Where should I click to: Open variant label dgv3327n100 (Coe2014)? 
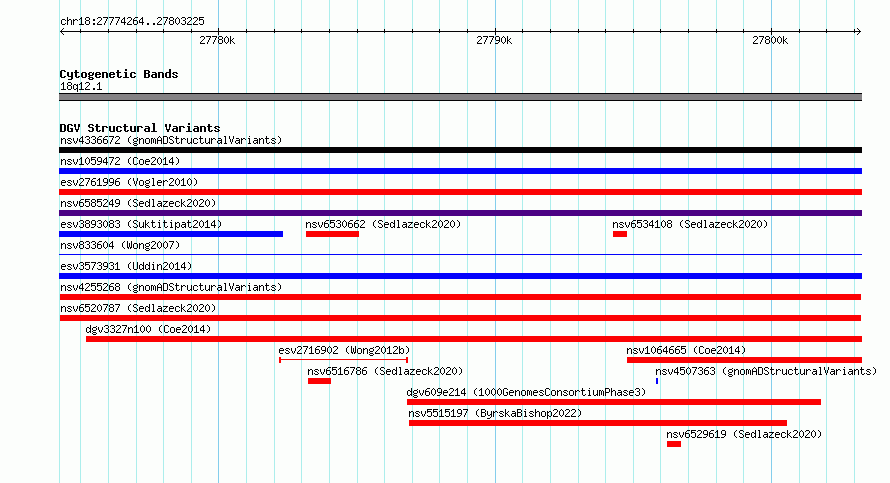[x=148, y=329]
